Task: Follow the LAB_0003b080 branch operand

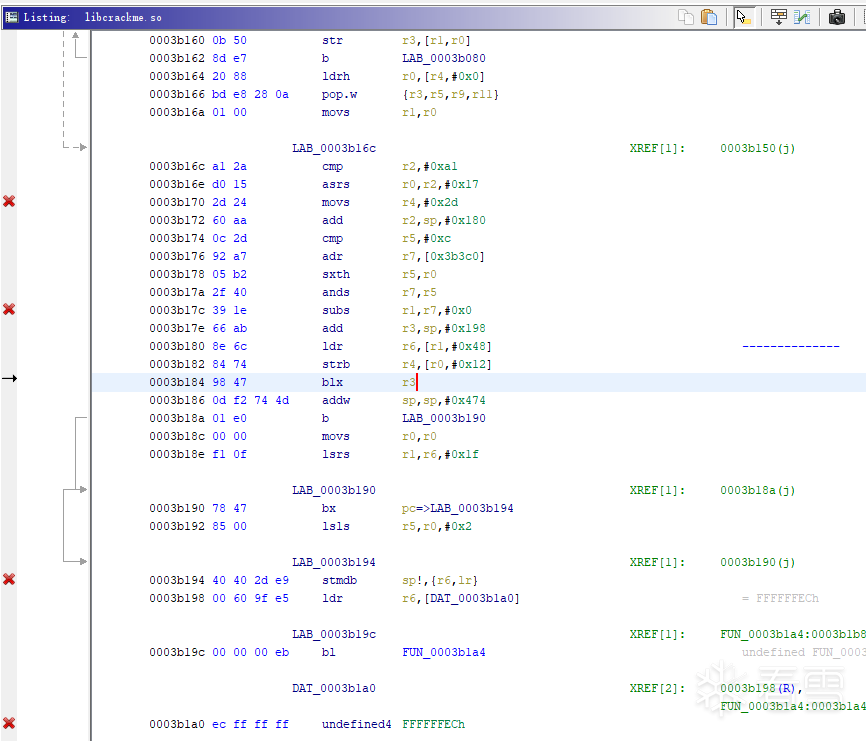Action: (x=443, y=59)
